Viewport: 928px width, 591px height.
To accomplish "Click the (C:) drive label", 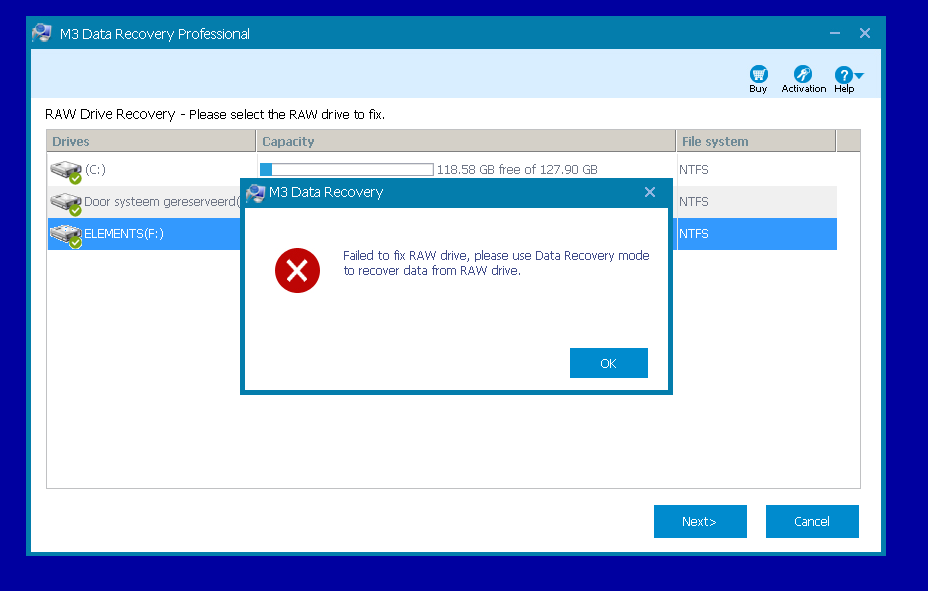I will (95, 169).
